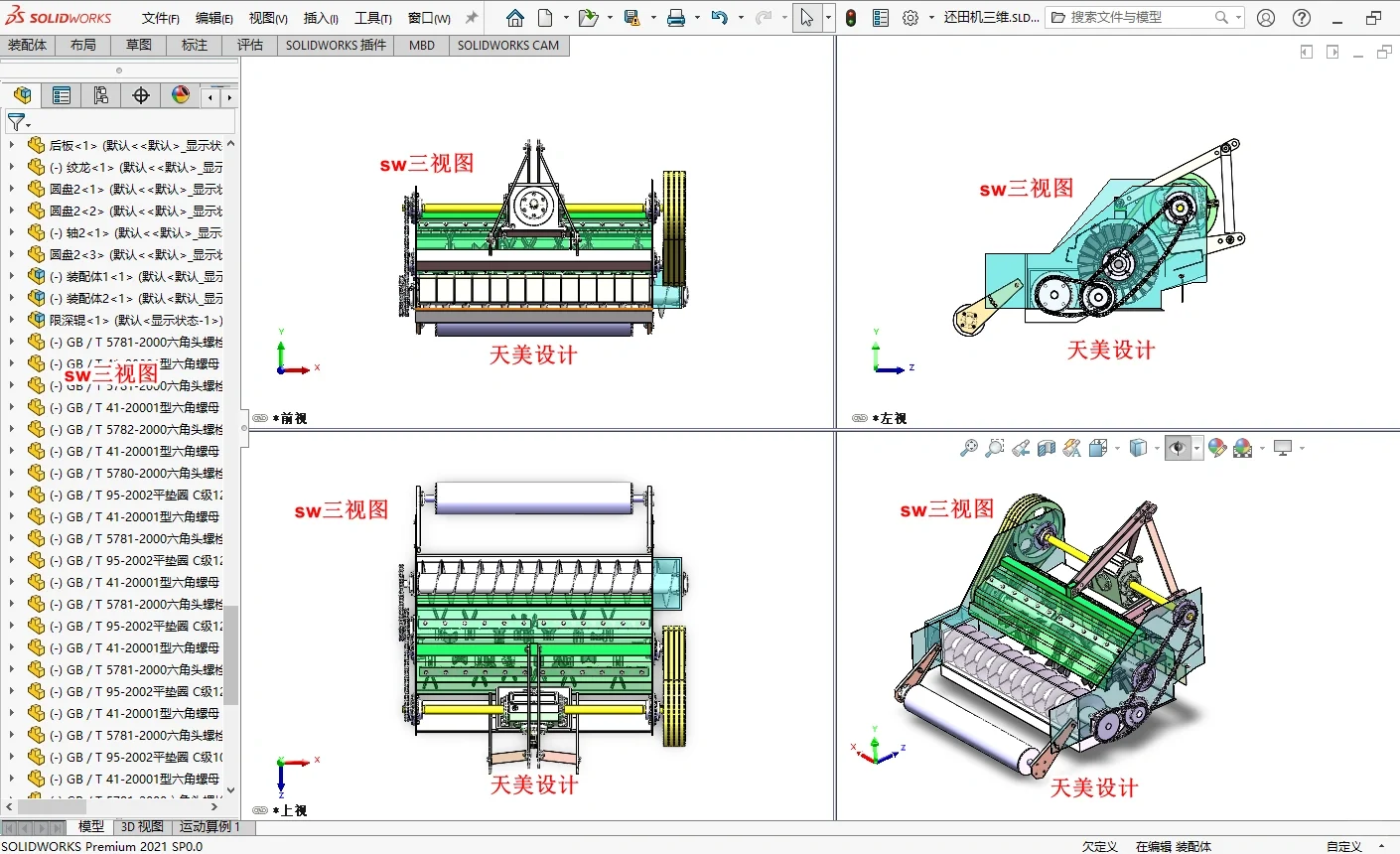Expand 限深辊<1> tree node

(x=12, y=320)
